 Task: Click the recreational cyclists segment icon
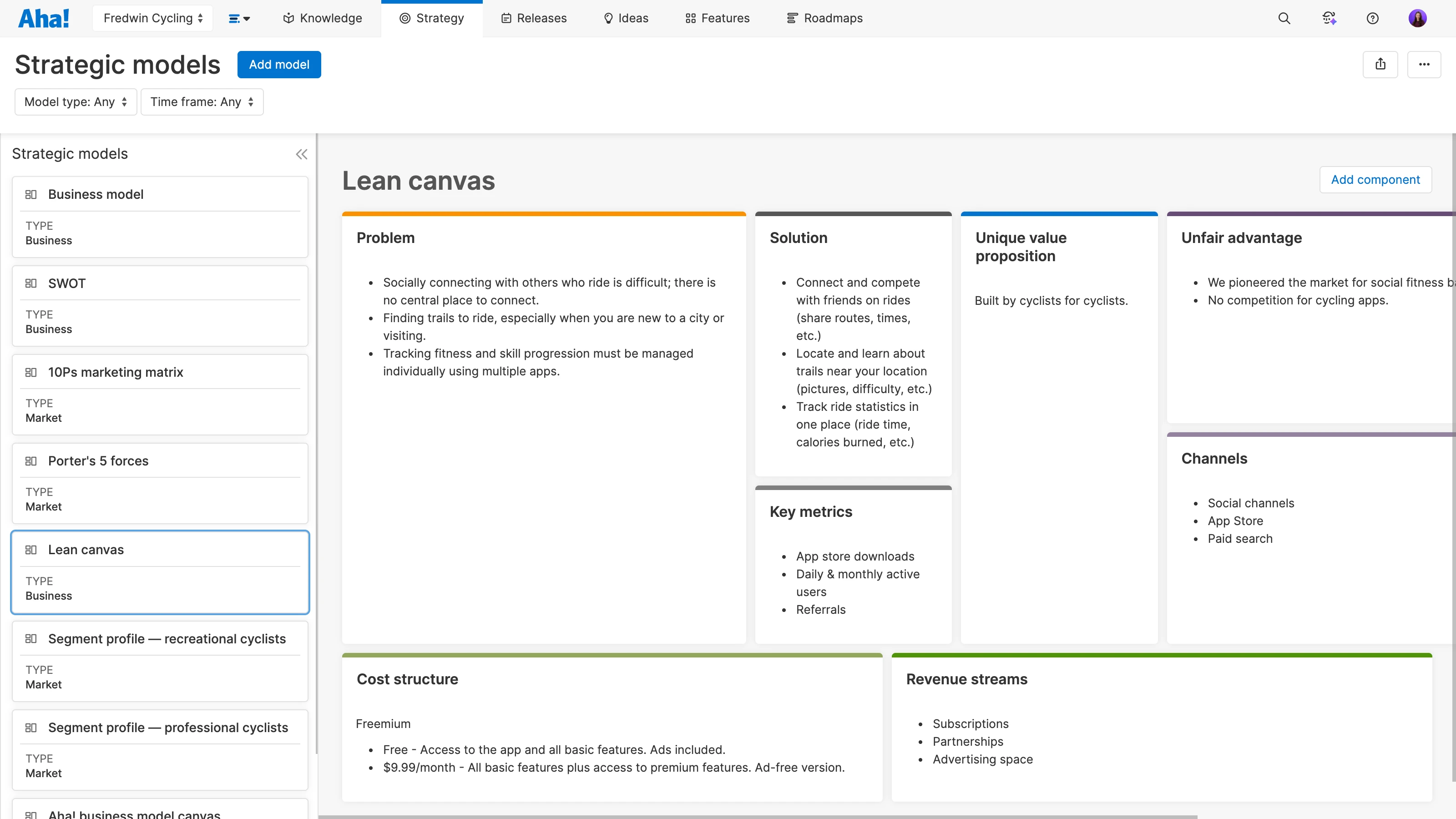(x=31, y=639)
